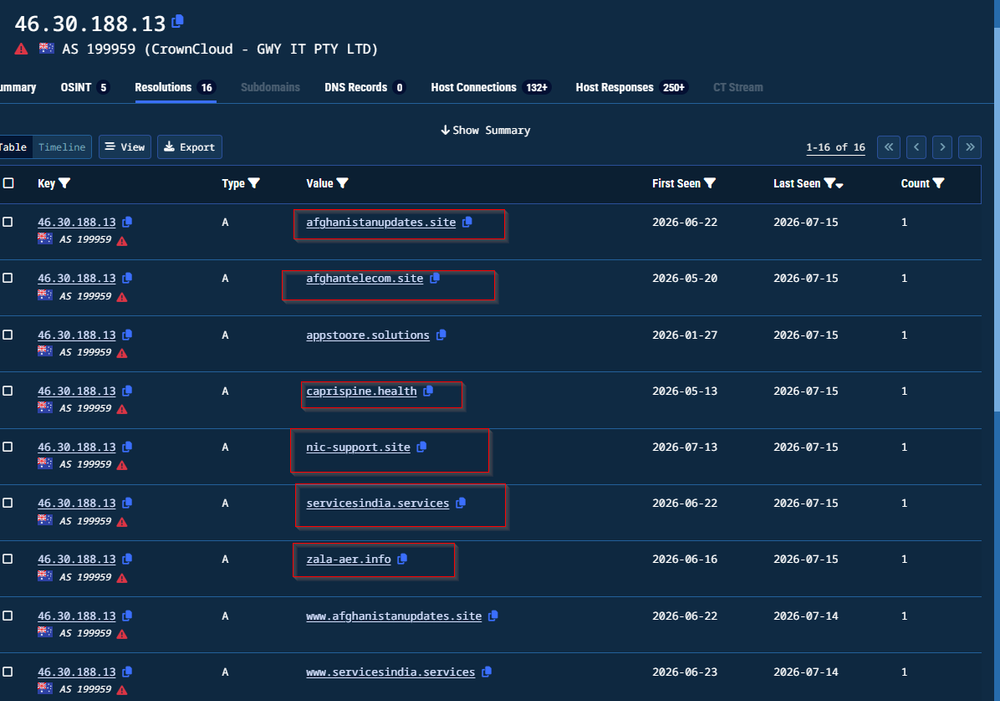Screen dimensions: 1000x701
Task: Copy www.servicesindia.services domain value
Action: [487, 672]
